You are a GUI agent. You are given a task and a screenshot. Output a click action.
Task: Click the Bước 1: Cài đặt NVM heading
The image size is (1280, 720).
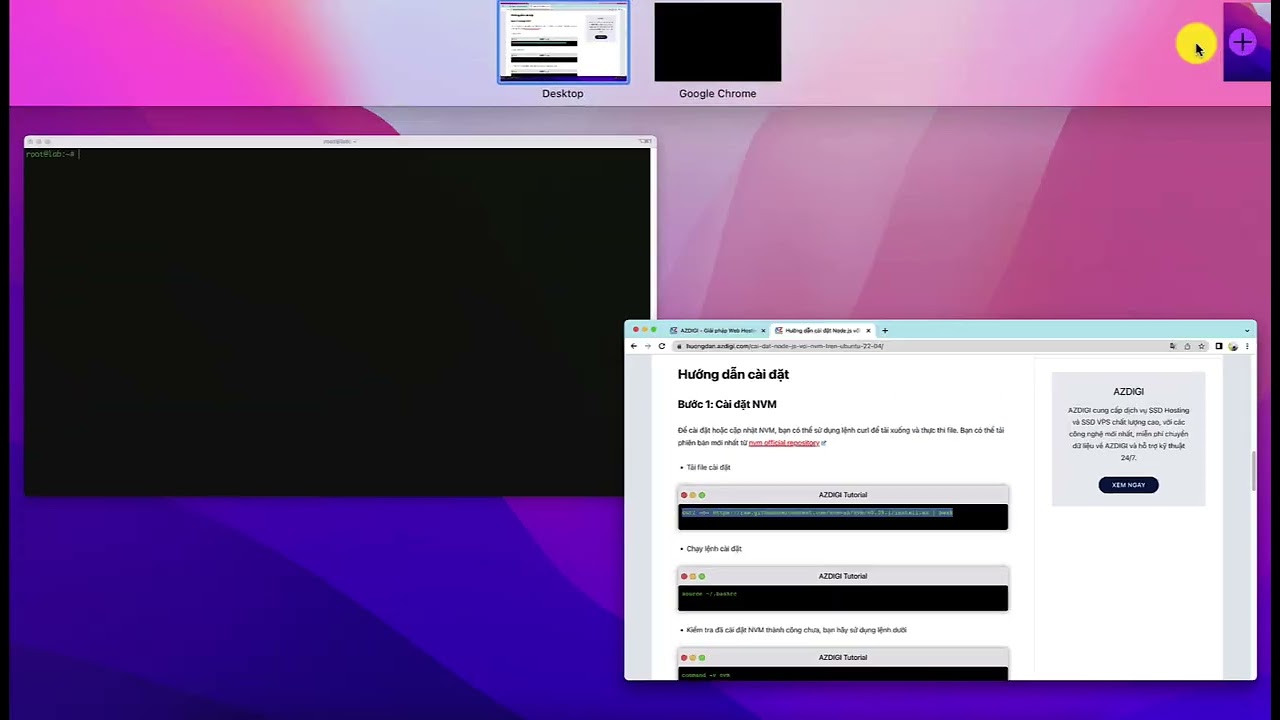(727, 404)
